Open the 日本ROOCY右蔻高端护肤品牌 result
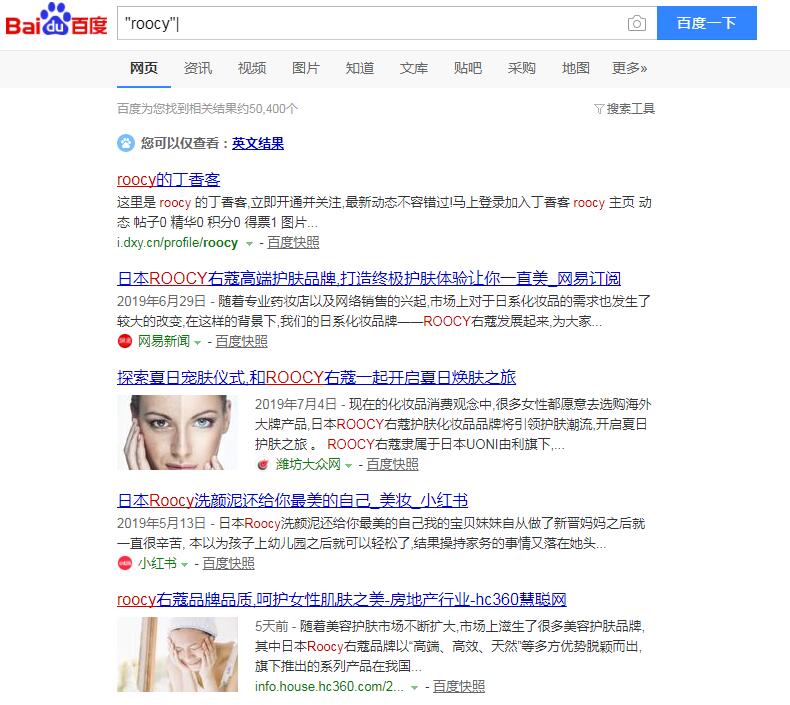 369,278
